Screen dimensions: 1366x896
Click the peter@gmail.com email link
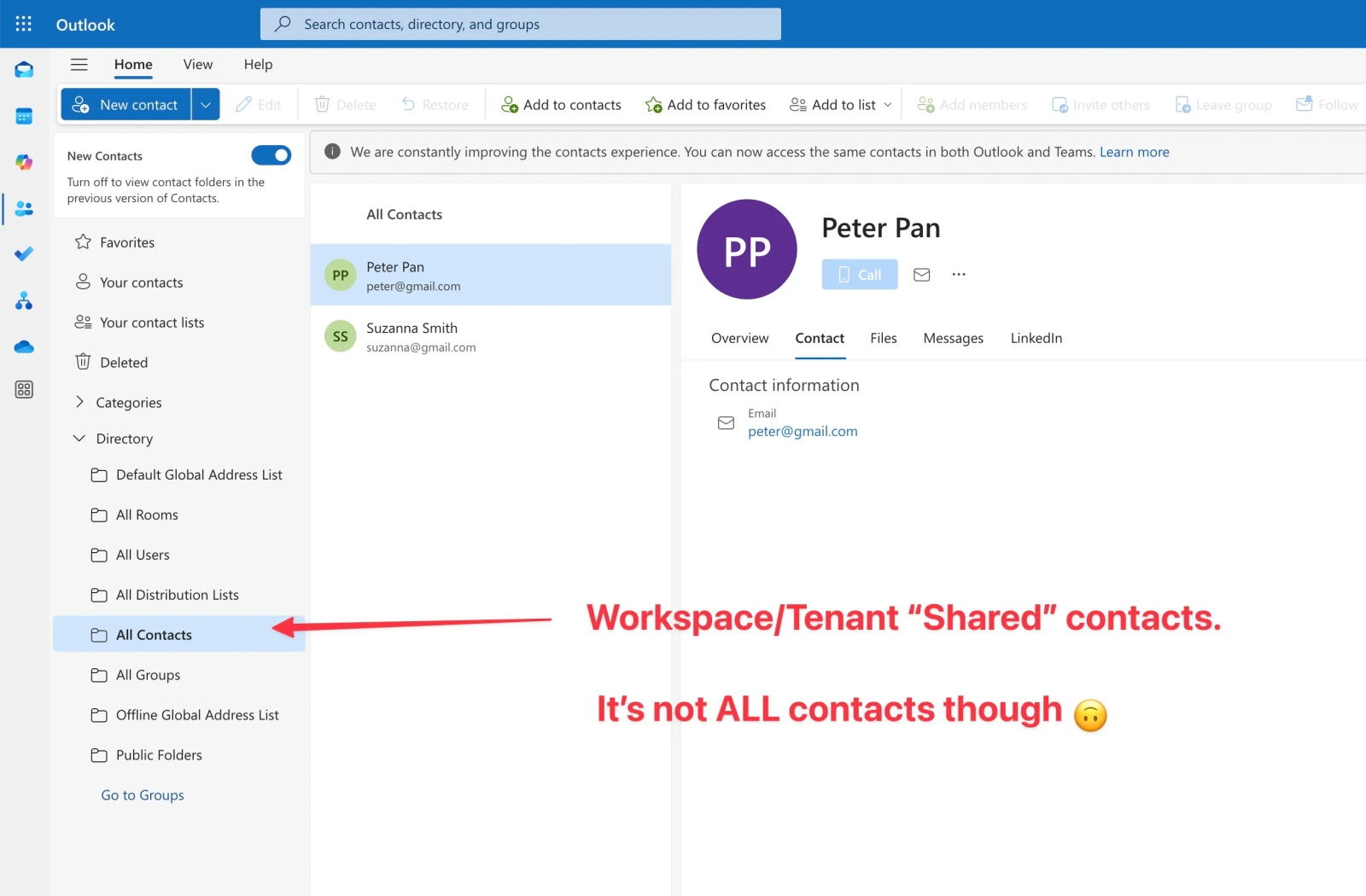coord(803,432)
